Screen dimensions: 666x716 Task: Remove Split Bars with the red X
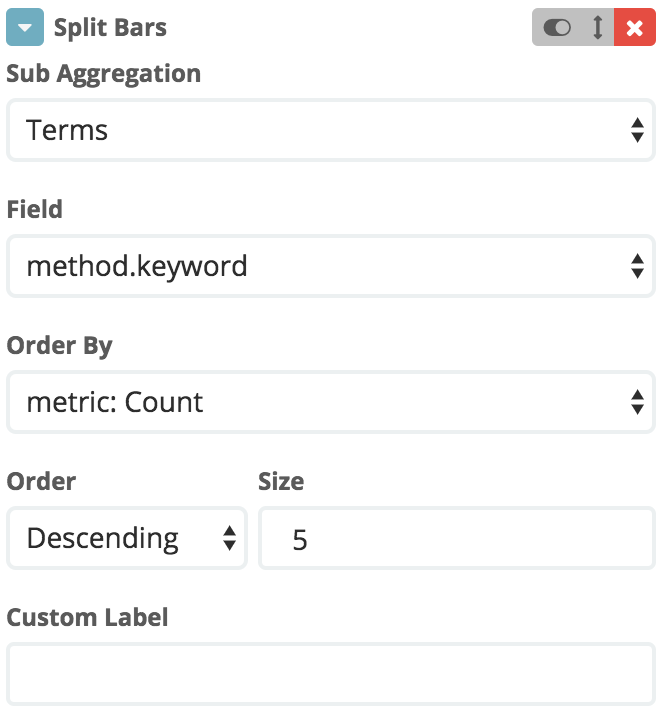click(x=635, y=27)
